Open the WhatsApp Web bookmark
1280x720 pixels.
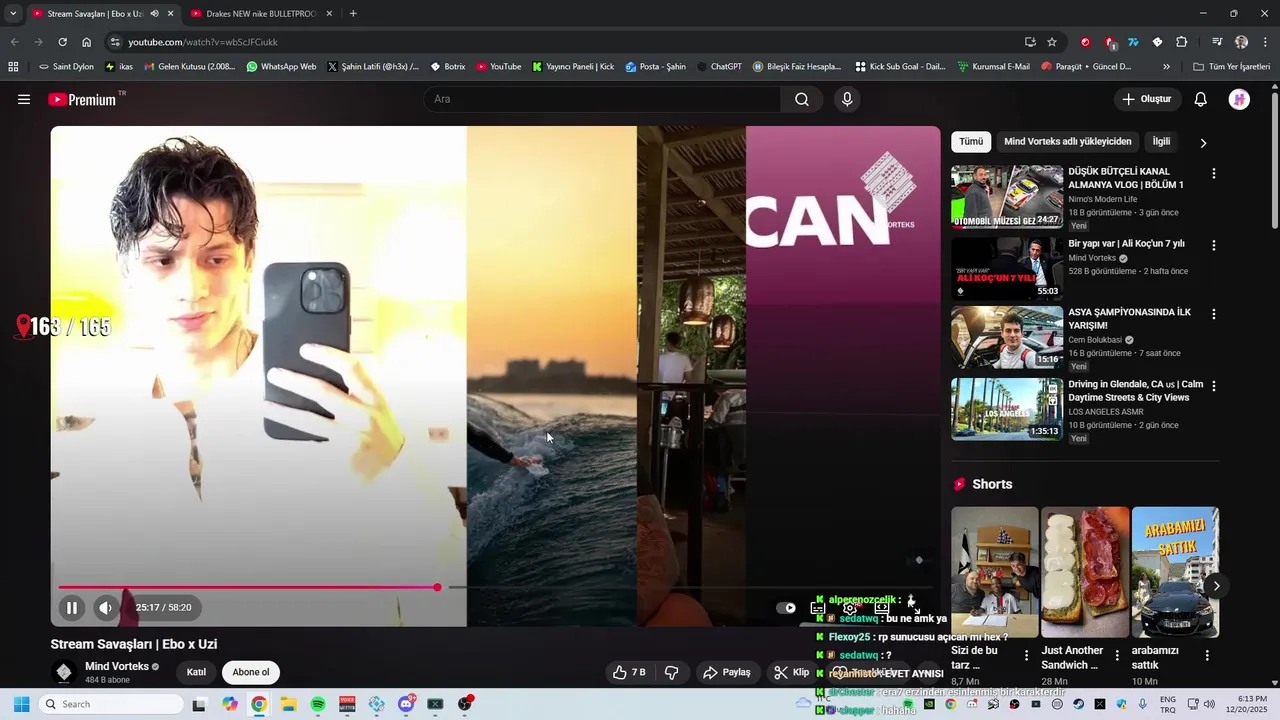tap(281, 67)
